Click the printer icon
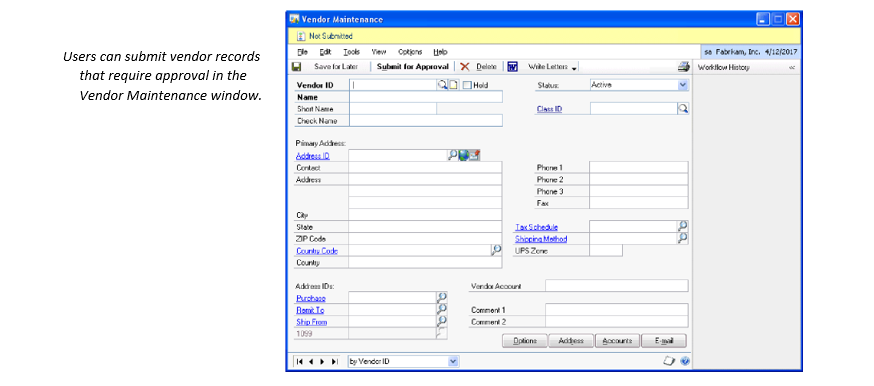 (684, 67)
